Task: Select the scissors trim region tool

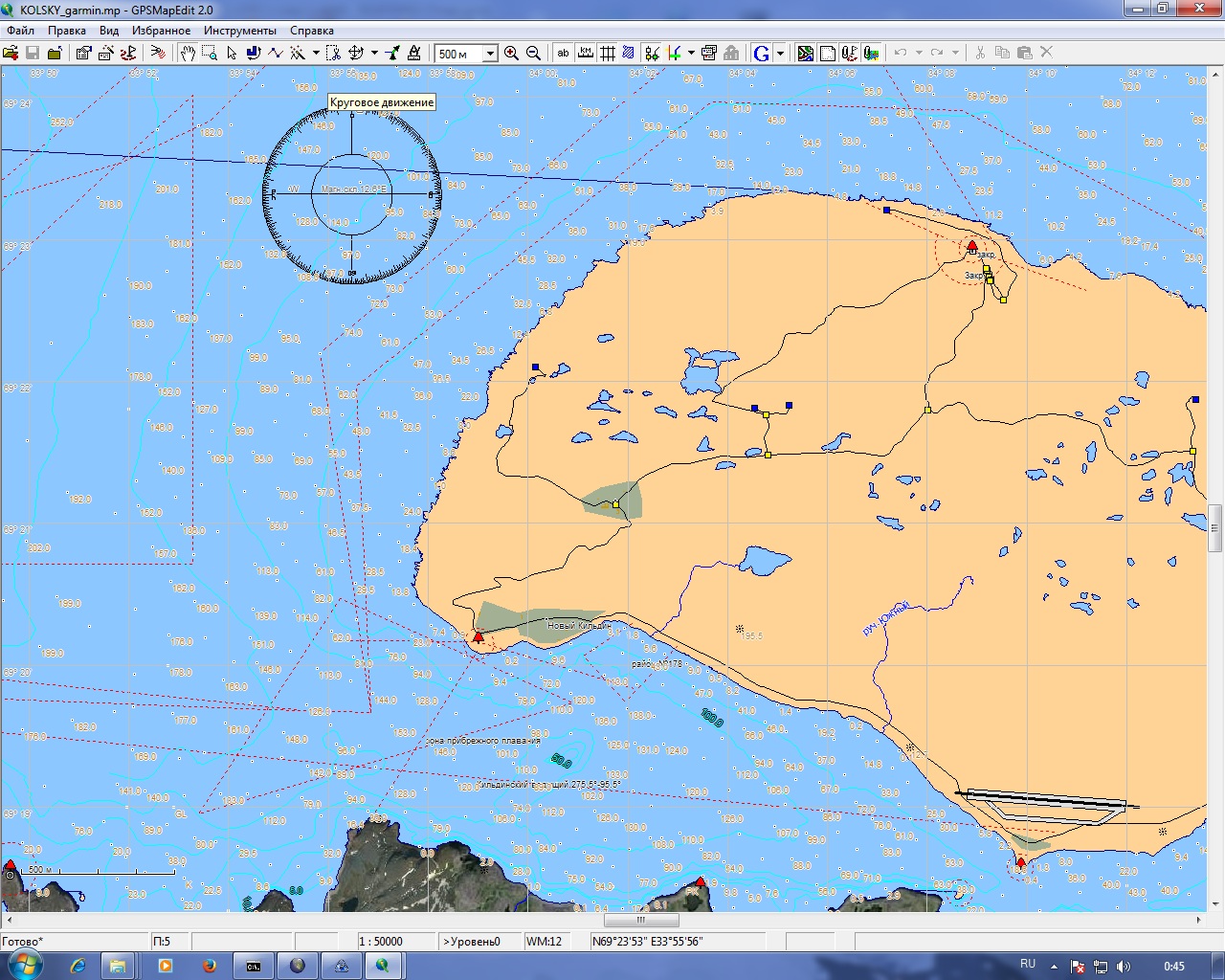Action: point(333,54)
